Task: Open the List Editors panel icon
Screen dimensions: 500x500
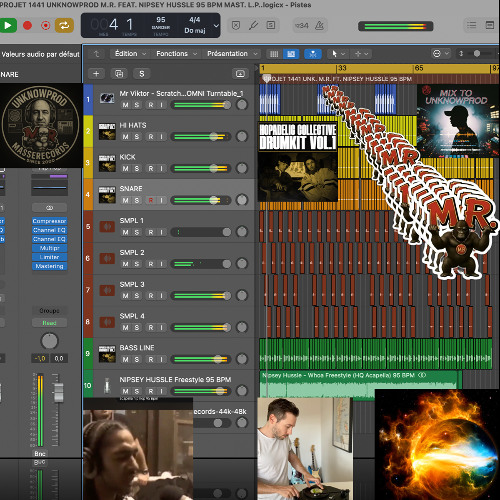Action: (471, 25)
